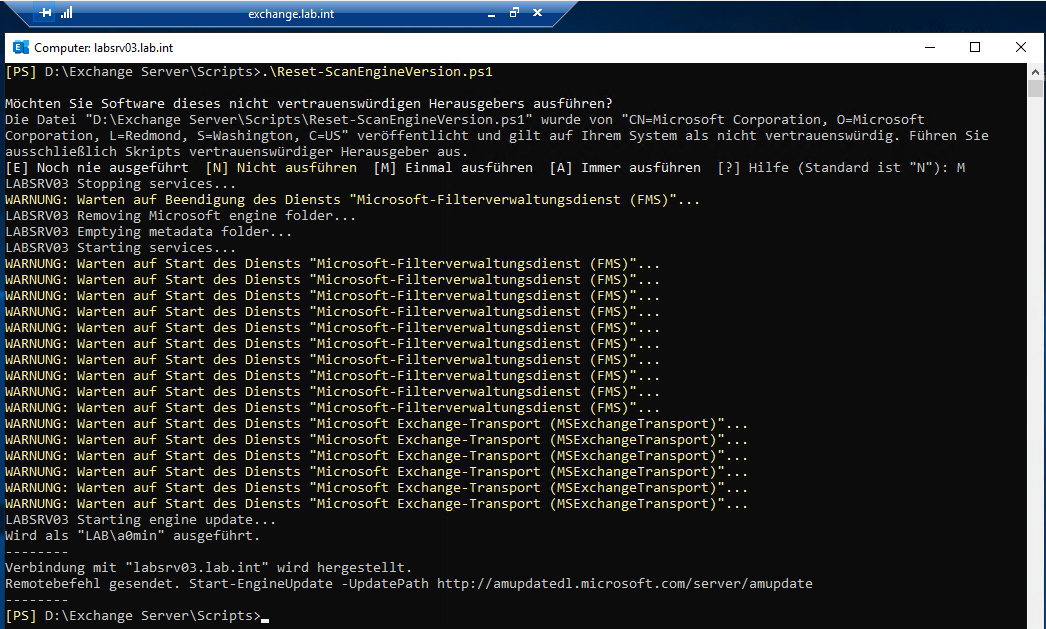Maximize the labsrv03.lab.int shell window
Viewport: 1046px width, 629px height.
(975, 47)
